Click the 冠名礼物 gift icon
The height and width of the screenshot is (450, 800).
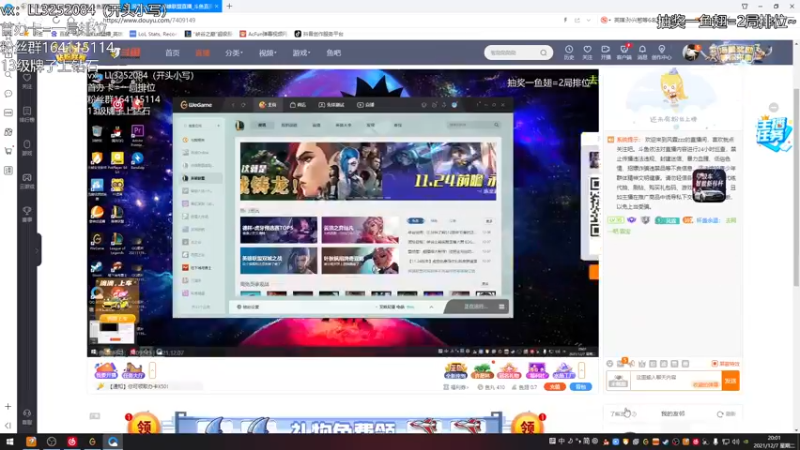coord(509,370)
